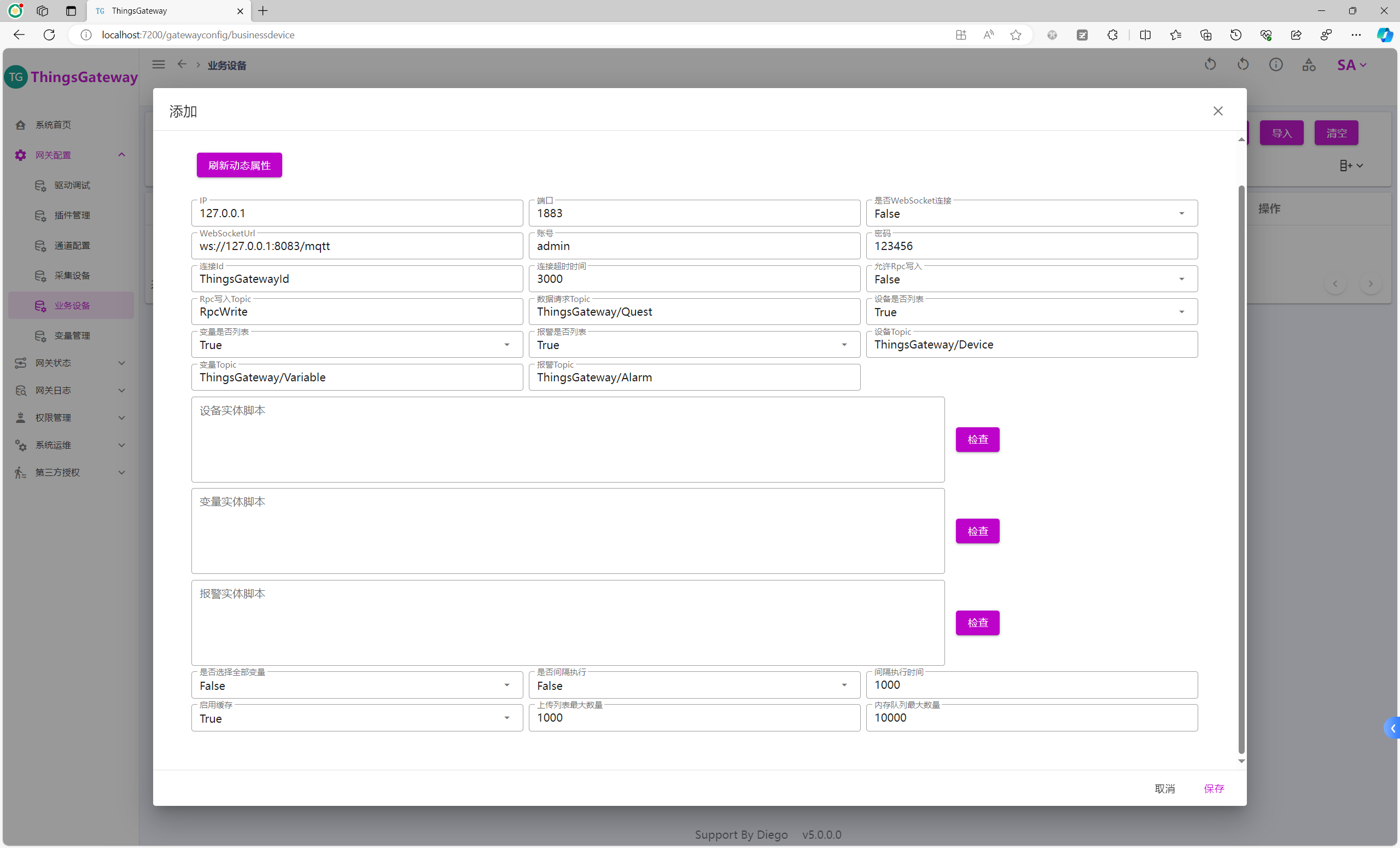Open browser extensions puzzle icon
The image size is (1400, 848).
point(1112,34)
